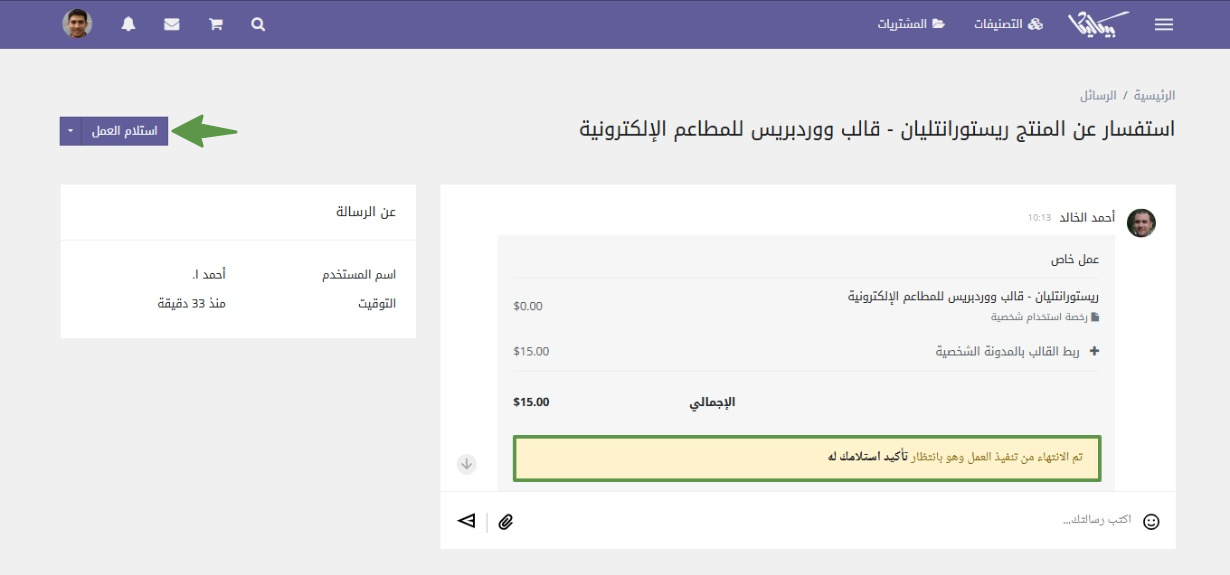Click the تأكيد استلامك له notice text

pos(867,457)
